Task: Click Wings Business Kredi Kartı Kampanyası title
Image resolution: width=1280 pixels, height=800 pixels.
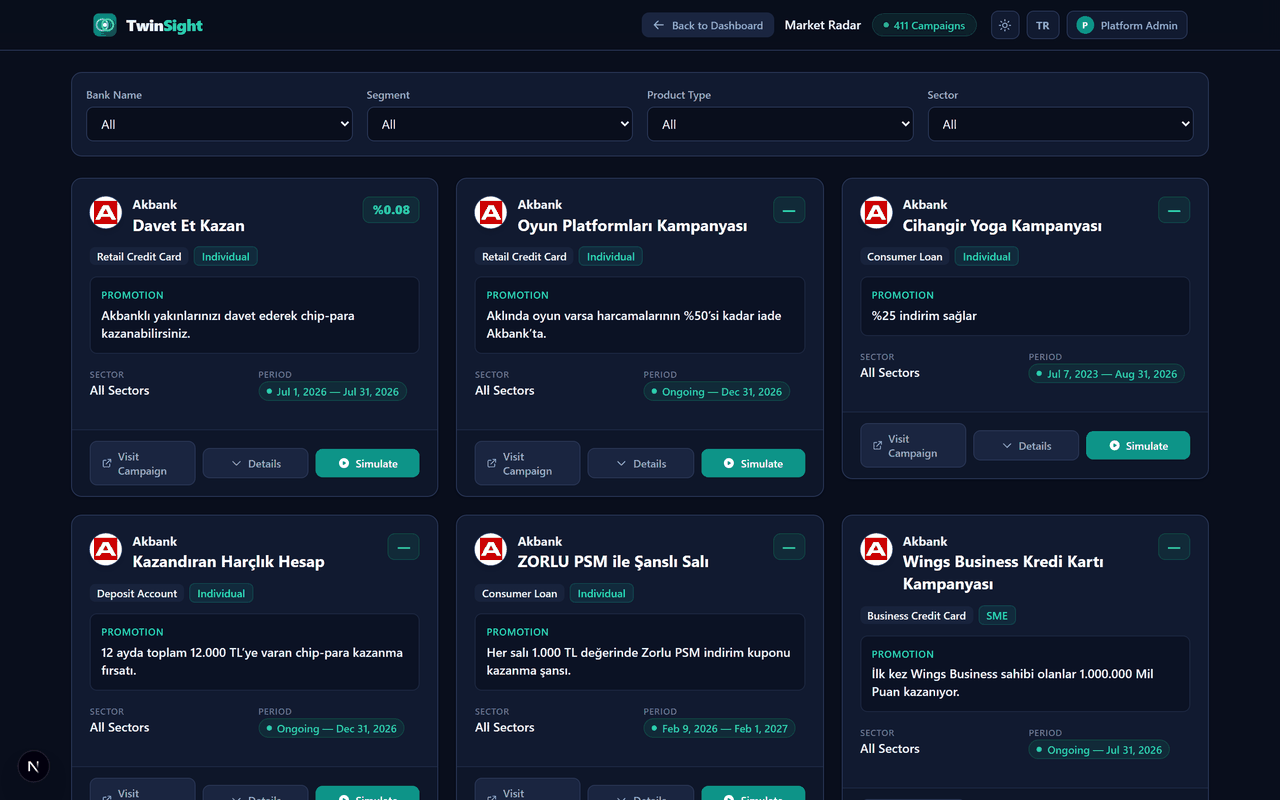Action: tap(1003, 573)
